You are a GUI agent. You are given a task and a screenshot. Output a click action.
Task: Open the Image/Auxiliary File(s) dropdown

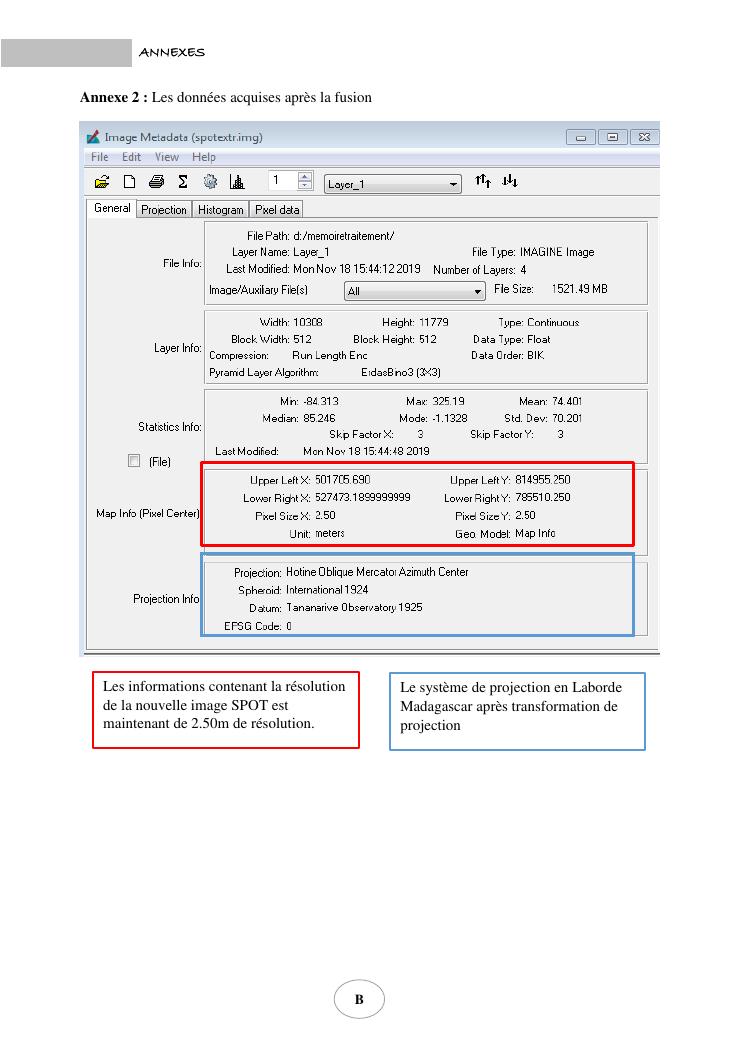(x=477, y=291)
